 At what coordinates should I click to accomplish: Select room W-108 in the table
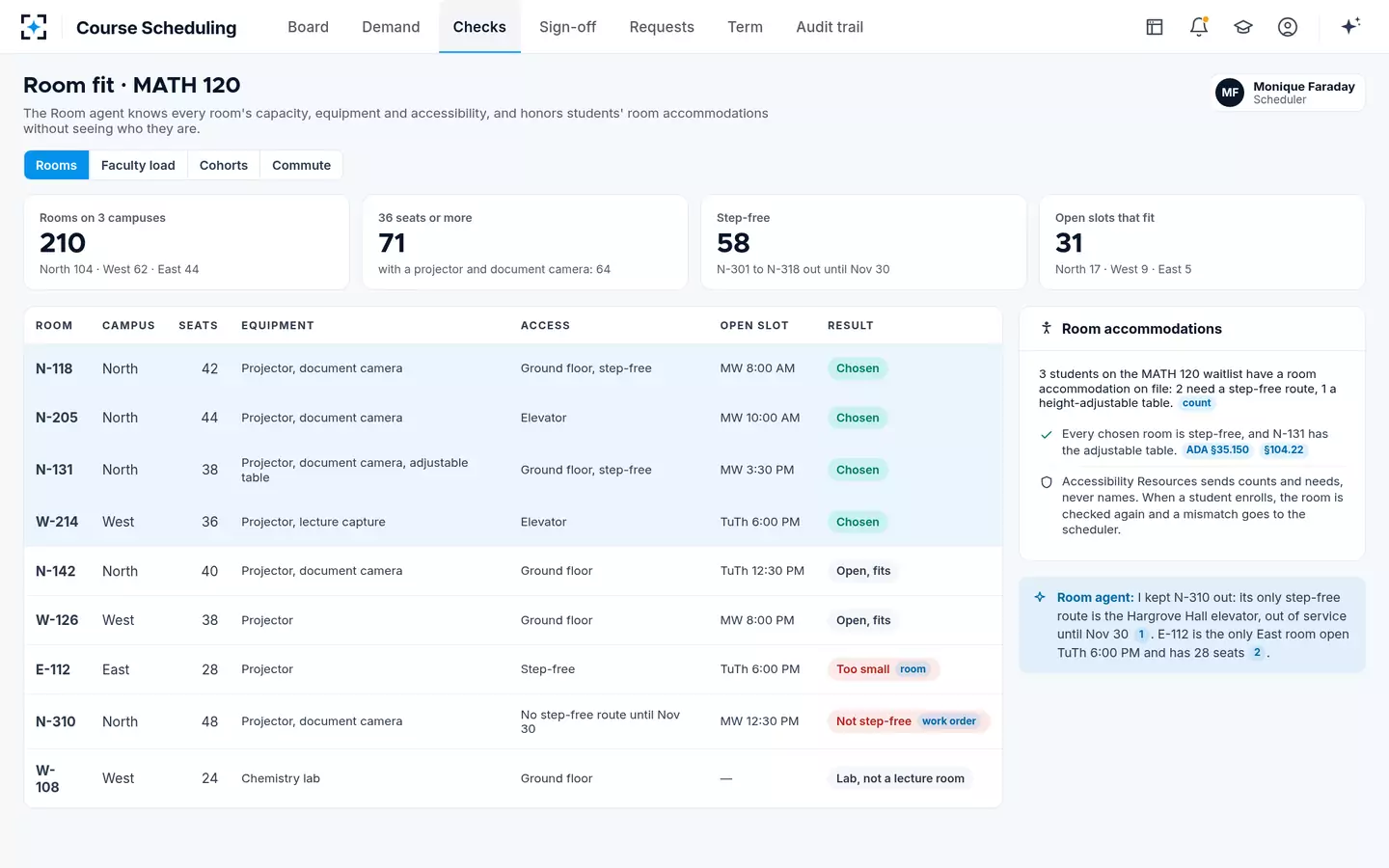click(x=513, y=778)
